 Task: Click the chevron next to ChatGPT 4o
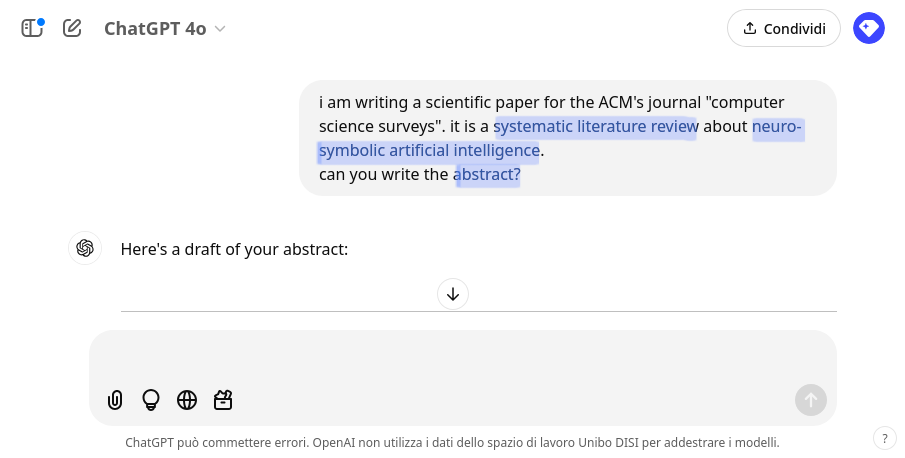220,29
